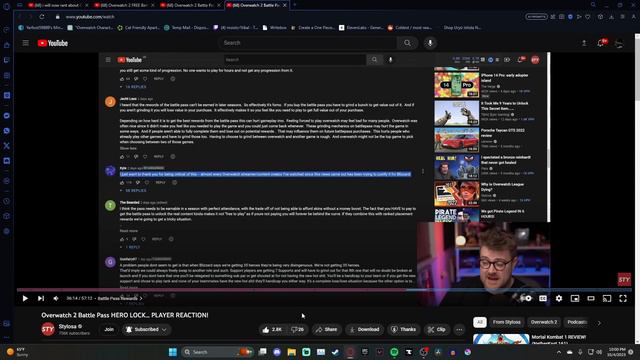
Task: Open the Stylosa channel avatar
Action: click(x=48, y=329)
